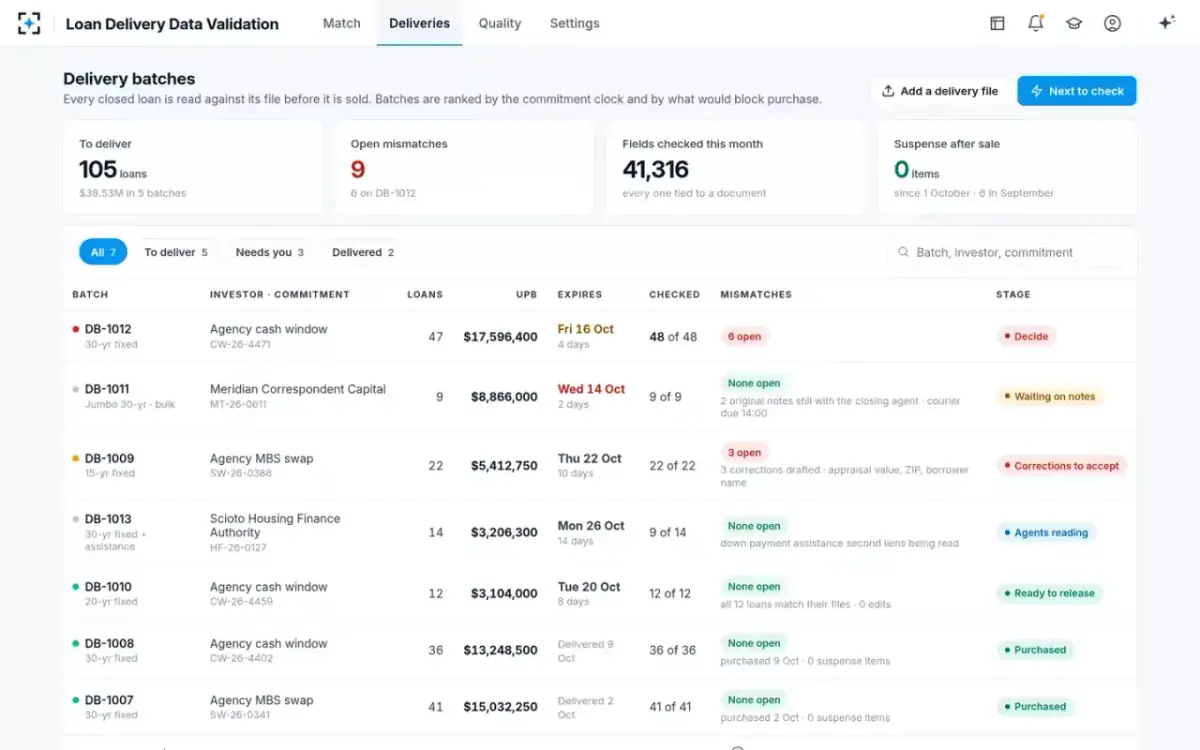
Task: Open the layout panel icon
Action: (997, 23)
